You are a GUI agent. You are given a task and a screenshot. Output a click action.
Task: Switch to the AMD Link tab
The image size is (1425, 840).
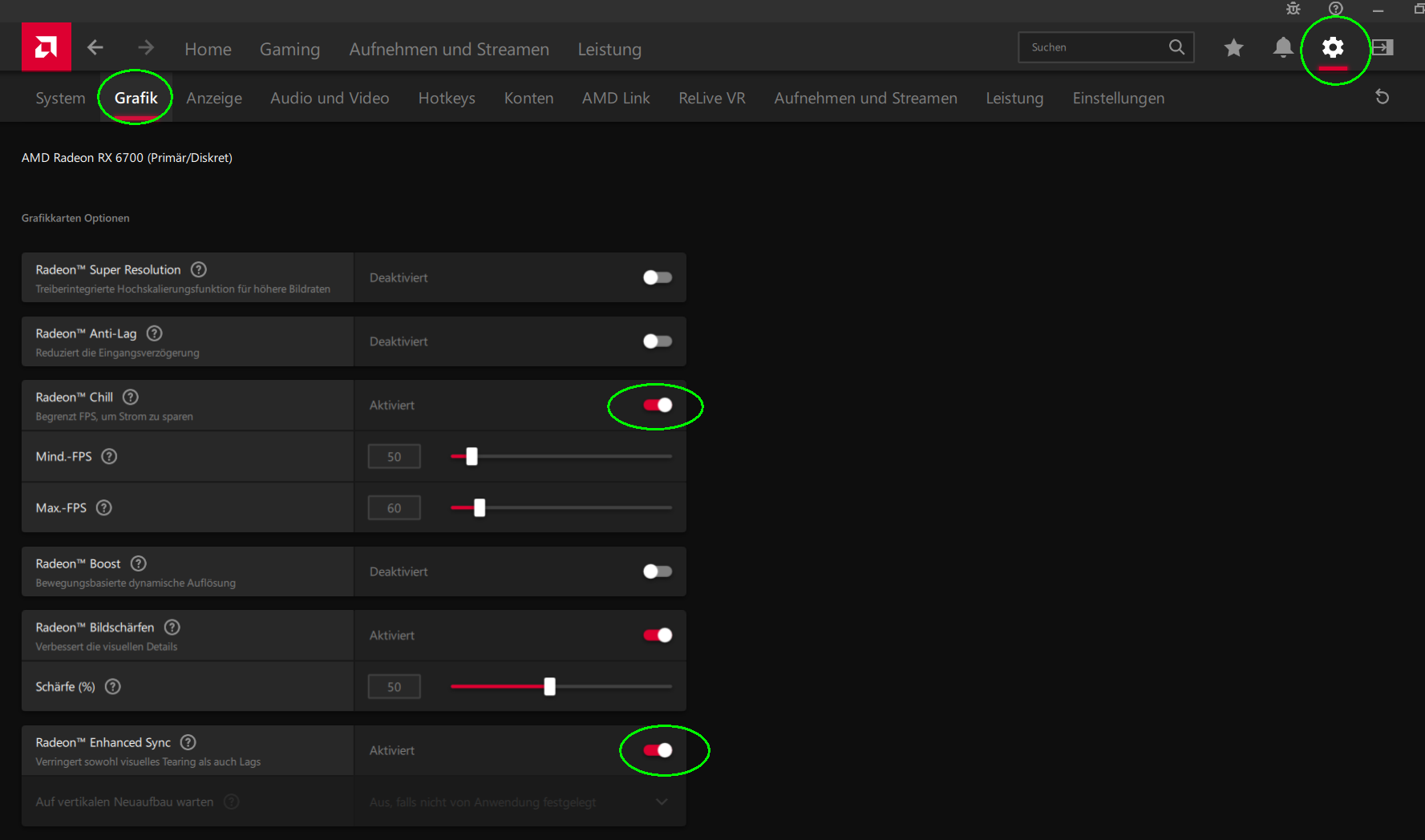click(616, 98)
